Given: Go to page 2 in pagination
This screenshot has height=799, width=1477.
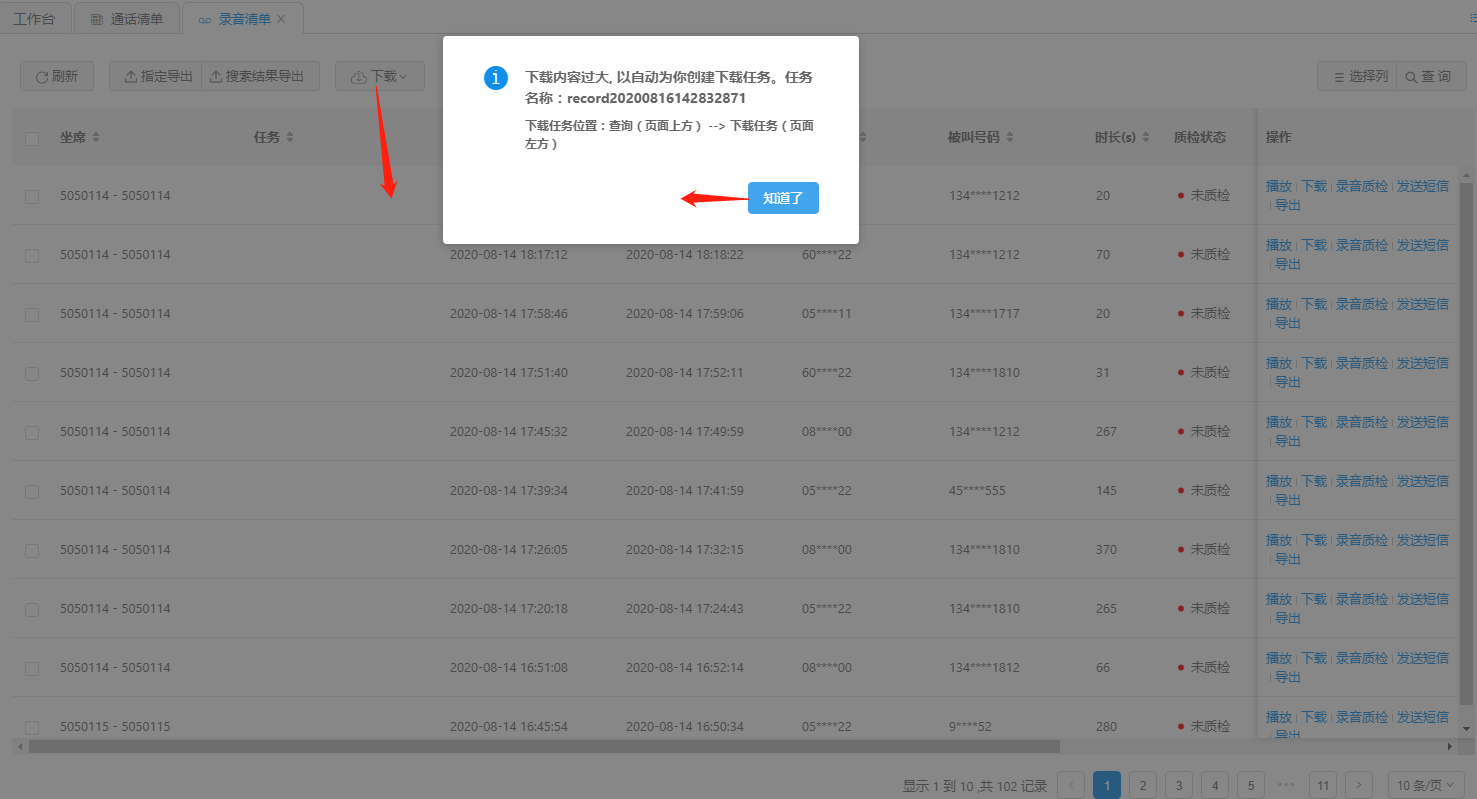Looking at the screenshot, I should pos(1143,785).
